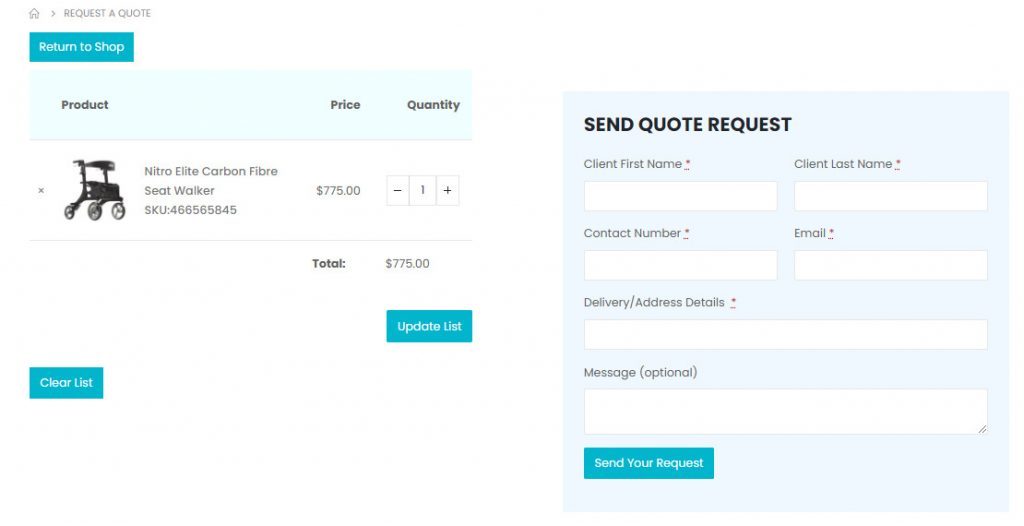Image resolution: width=1024 pixels, height=526 pixels.
Task: Click the Clear List button
Action: coord(66,383)
